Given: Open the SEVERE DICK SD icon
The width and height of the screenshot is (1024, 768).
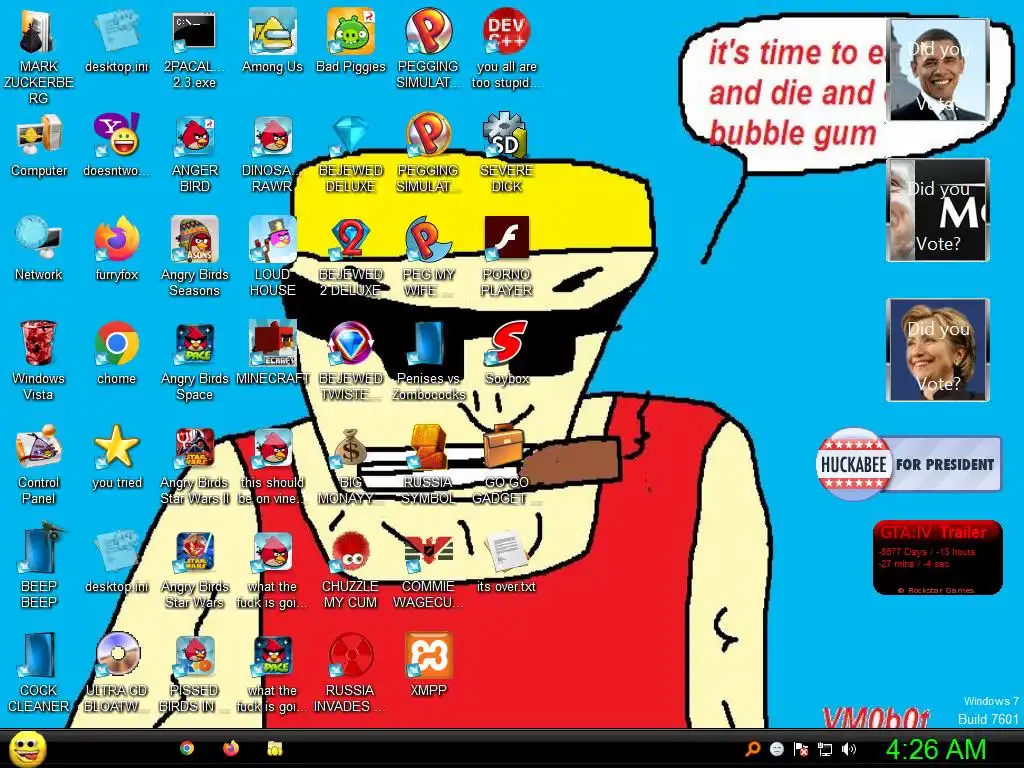Looking at the screenshot, I should pos(506,136).
